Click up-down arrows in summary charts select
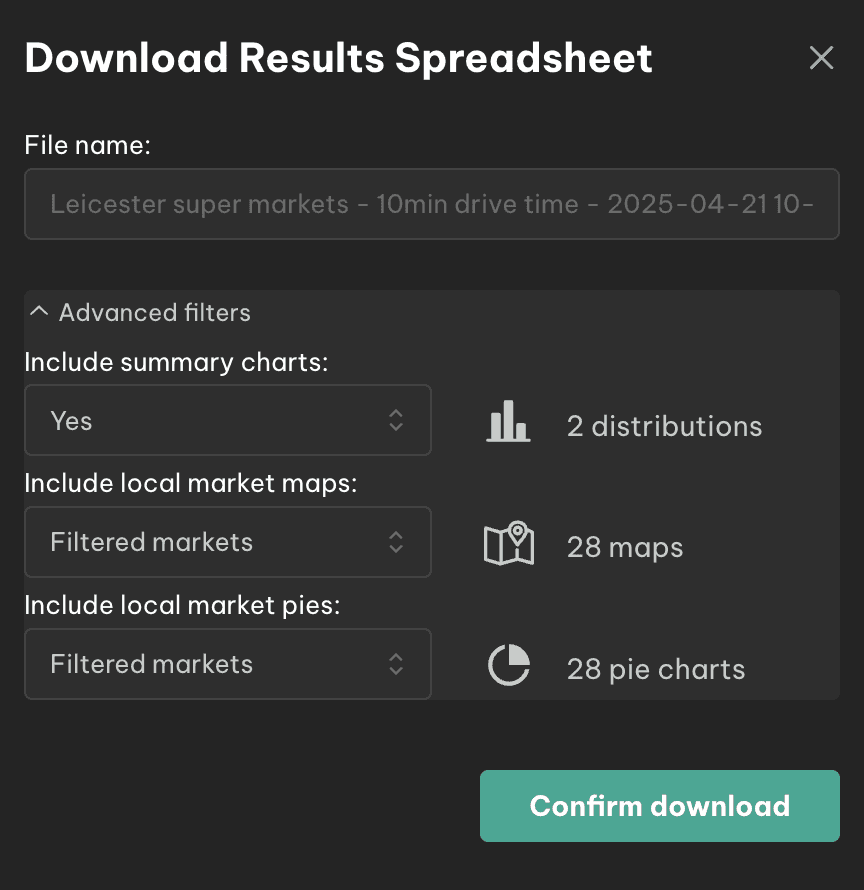 (396, 421)
